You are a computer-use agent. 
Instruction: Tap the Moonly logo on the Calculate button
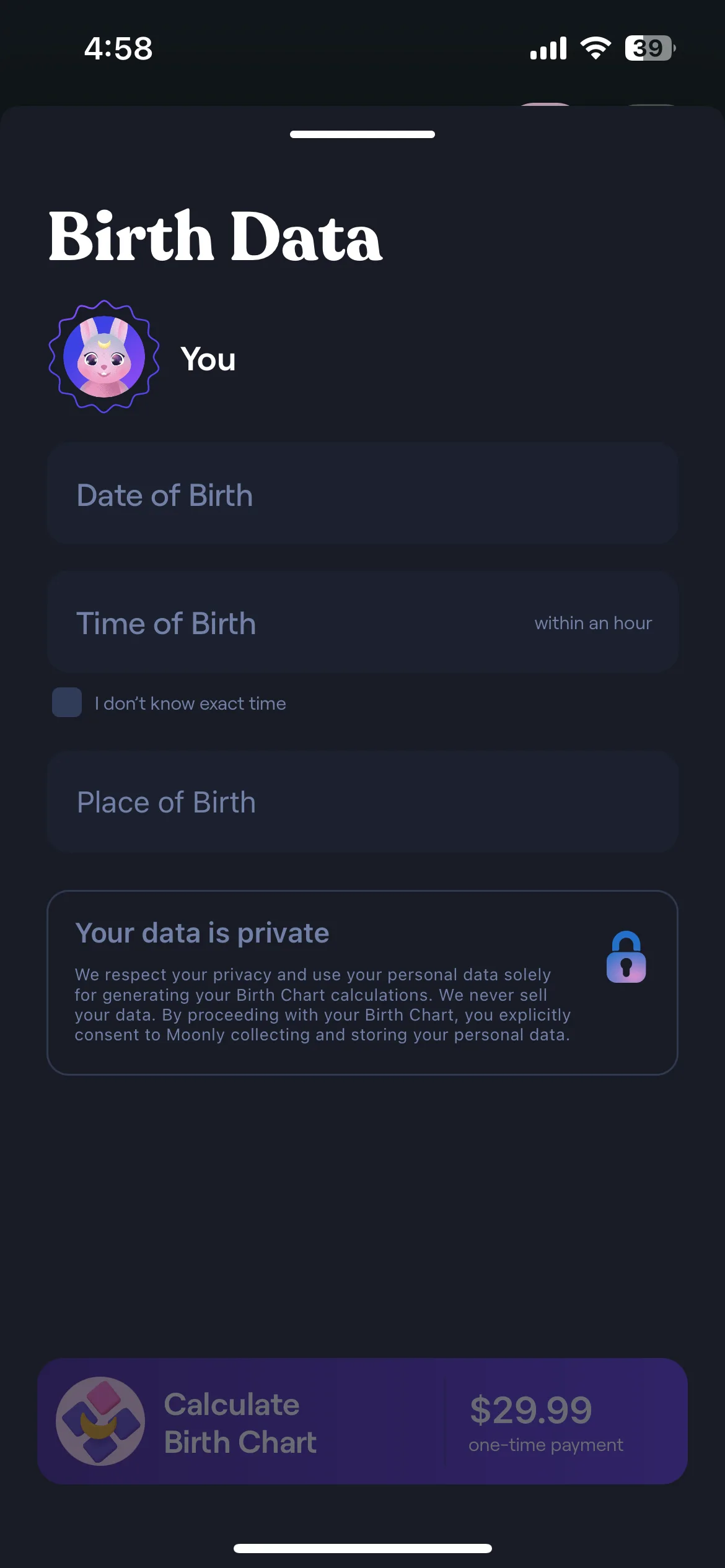[x=100, y=1421]
